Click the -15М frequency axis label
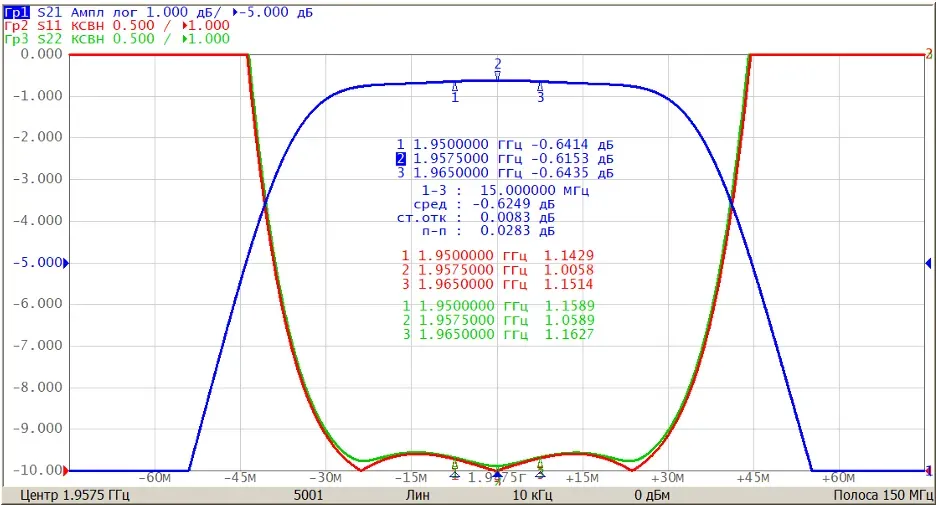The width and height of the screenshot is (936, 505). 411,478
